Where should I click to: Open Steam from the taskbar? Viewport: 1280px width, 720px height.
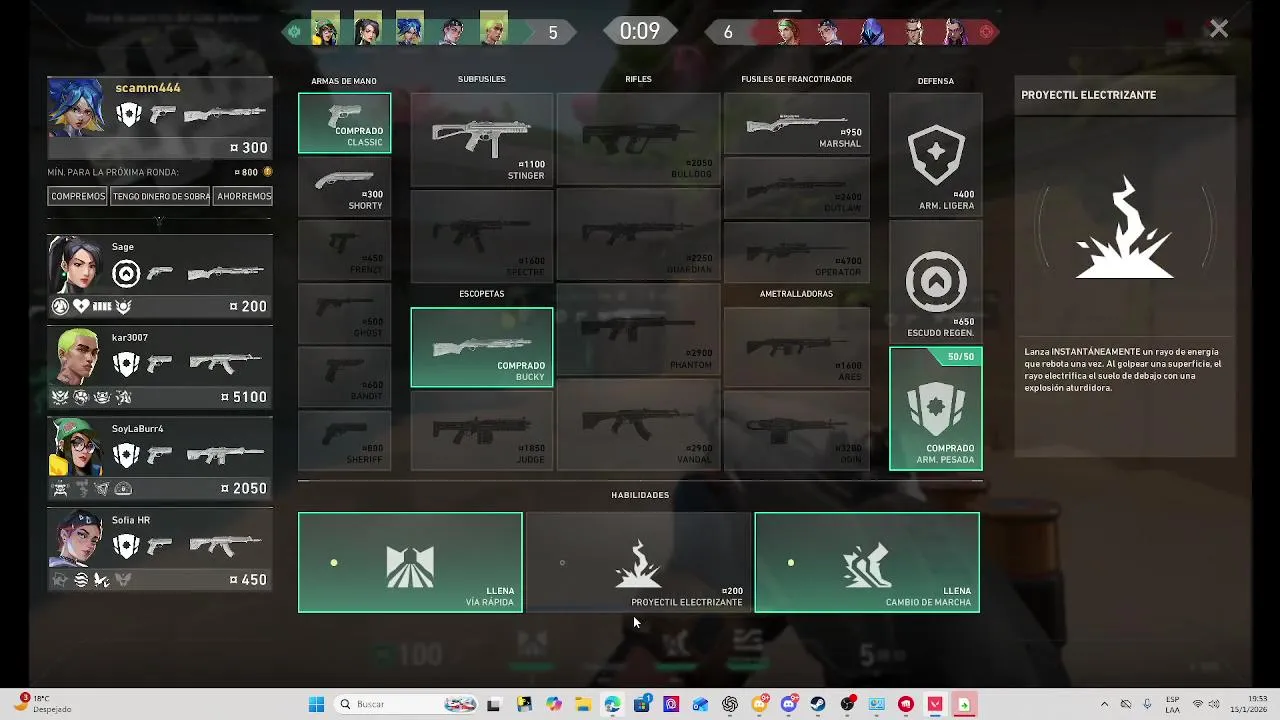pos(818,704)
